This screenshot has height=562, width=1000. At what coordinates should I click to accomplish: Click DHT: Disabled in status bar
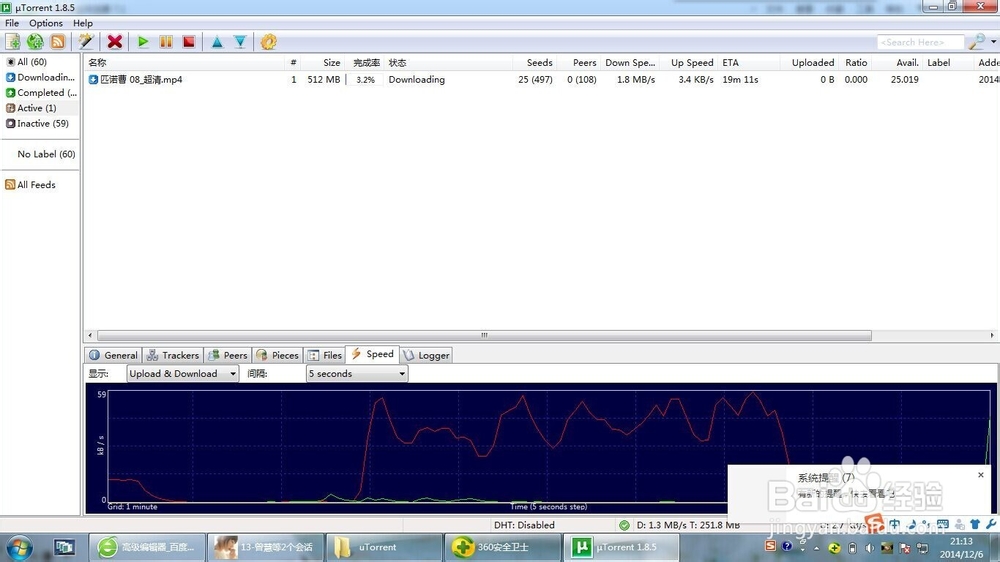[524, 525]
